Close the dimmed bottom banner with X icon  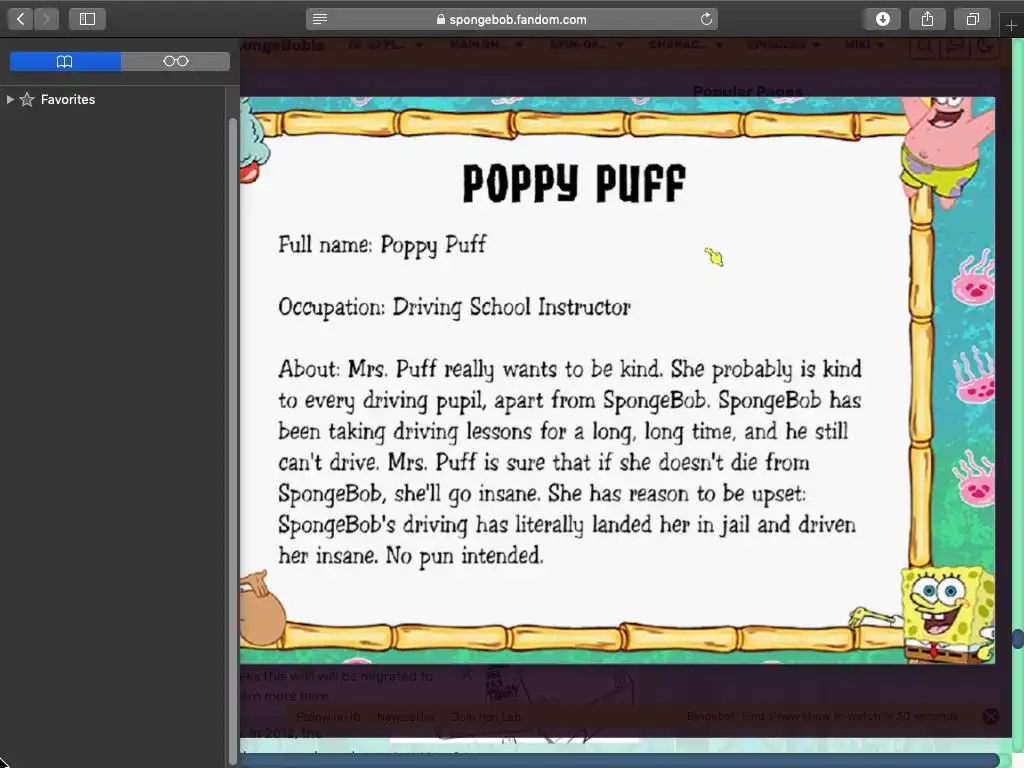(991, 716)
